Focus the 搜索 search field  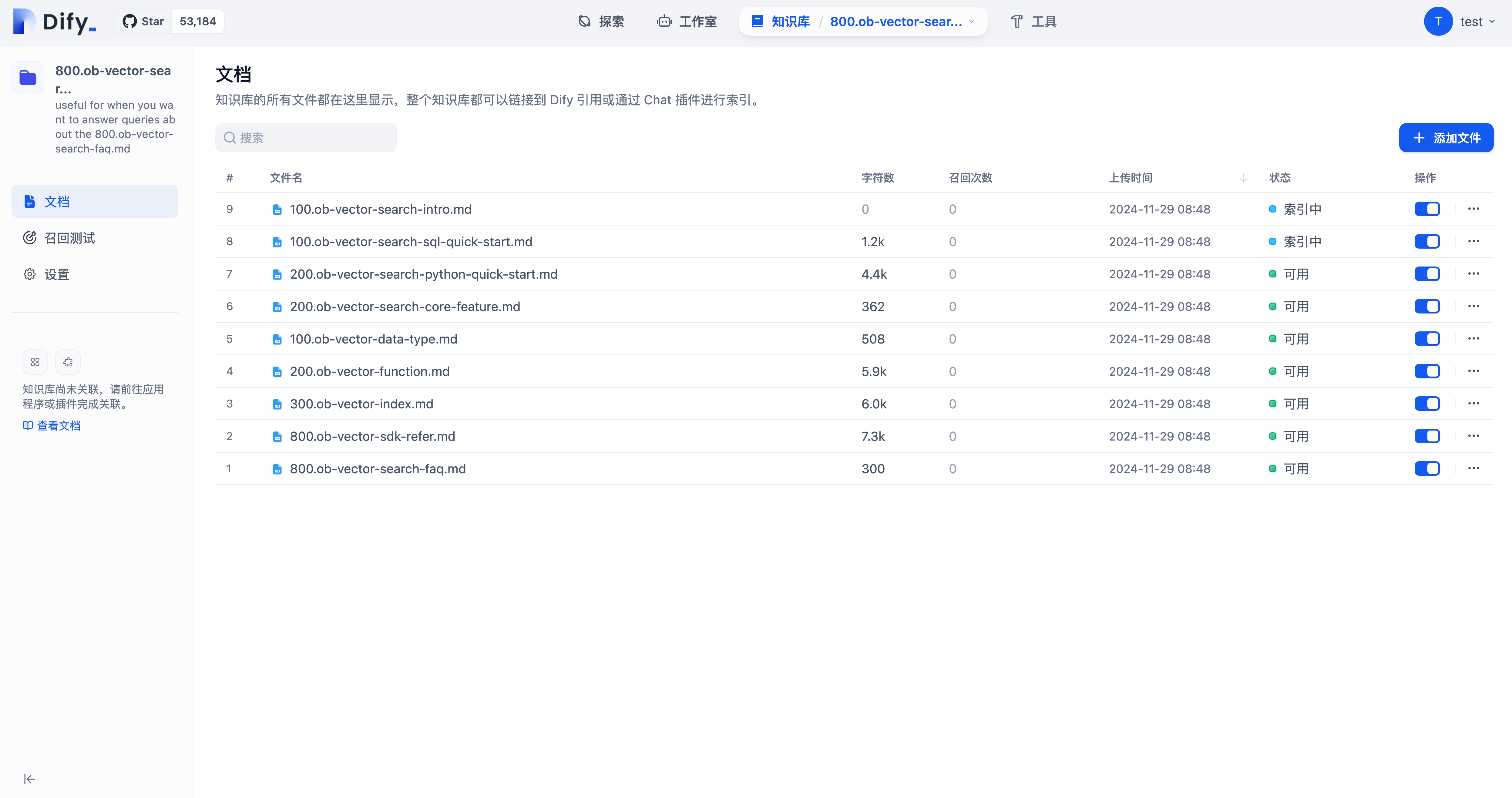[306, 138]
